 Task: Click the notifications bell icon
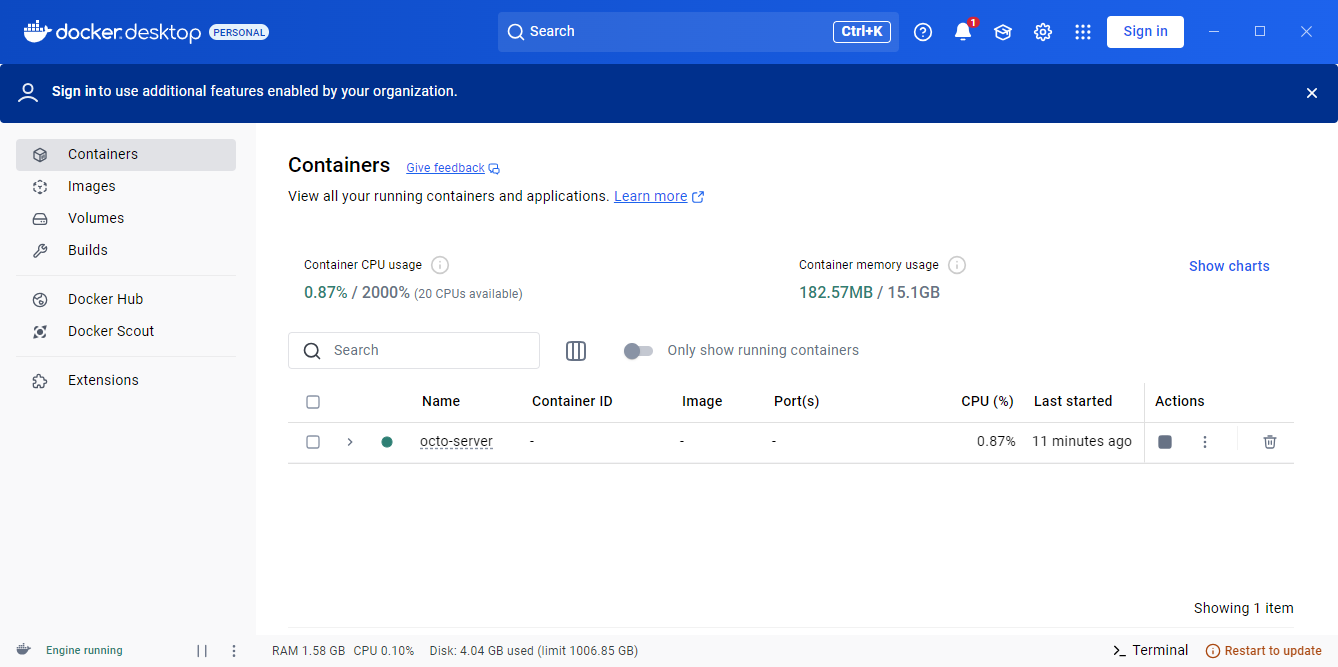(963, 32)
